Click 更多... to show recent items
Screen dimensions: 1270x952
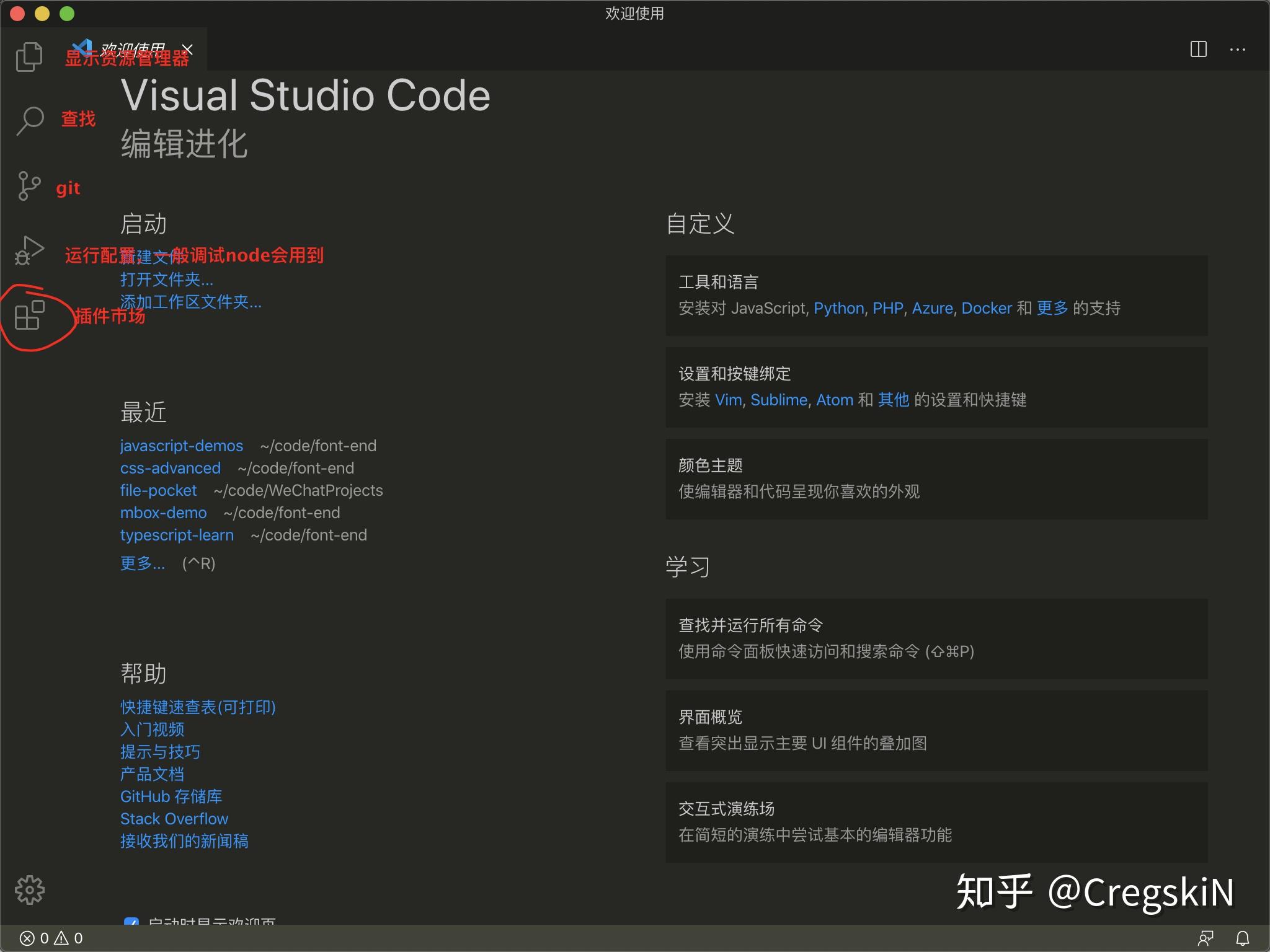[x=142, y=563]
